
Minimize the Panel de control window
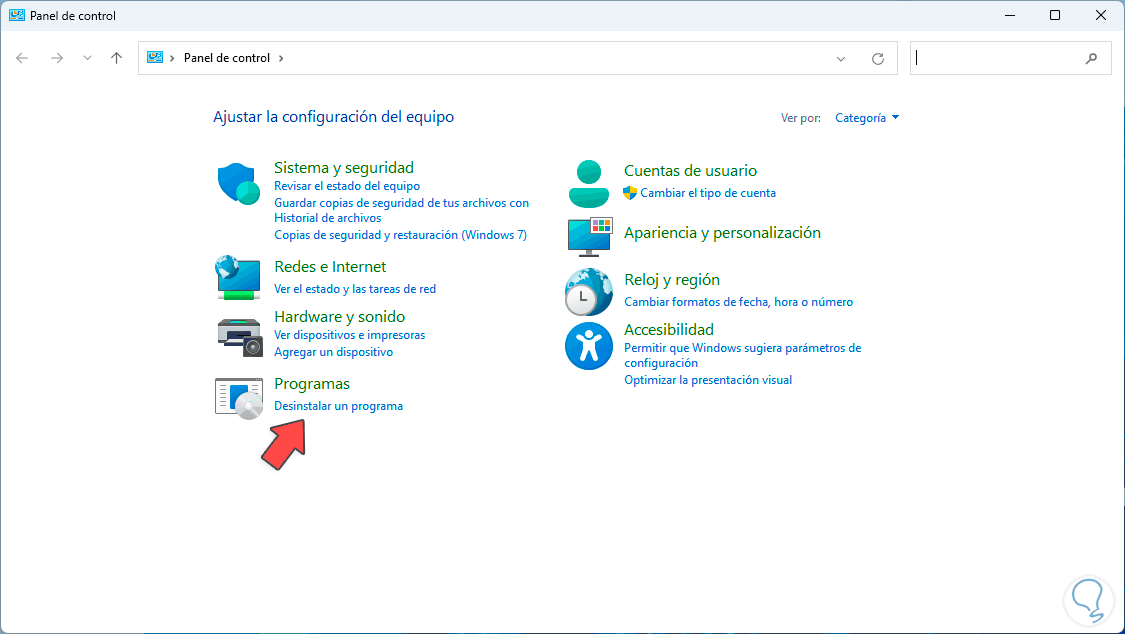[x=1009, y=15]
